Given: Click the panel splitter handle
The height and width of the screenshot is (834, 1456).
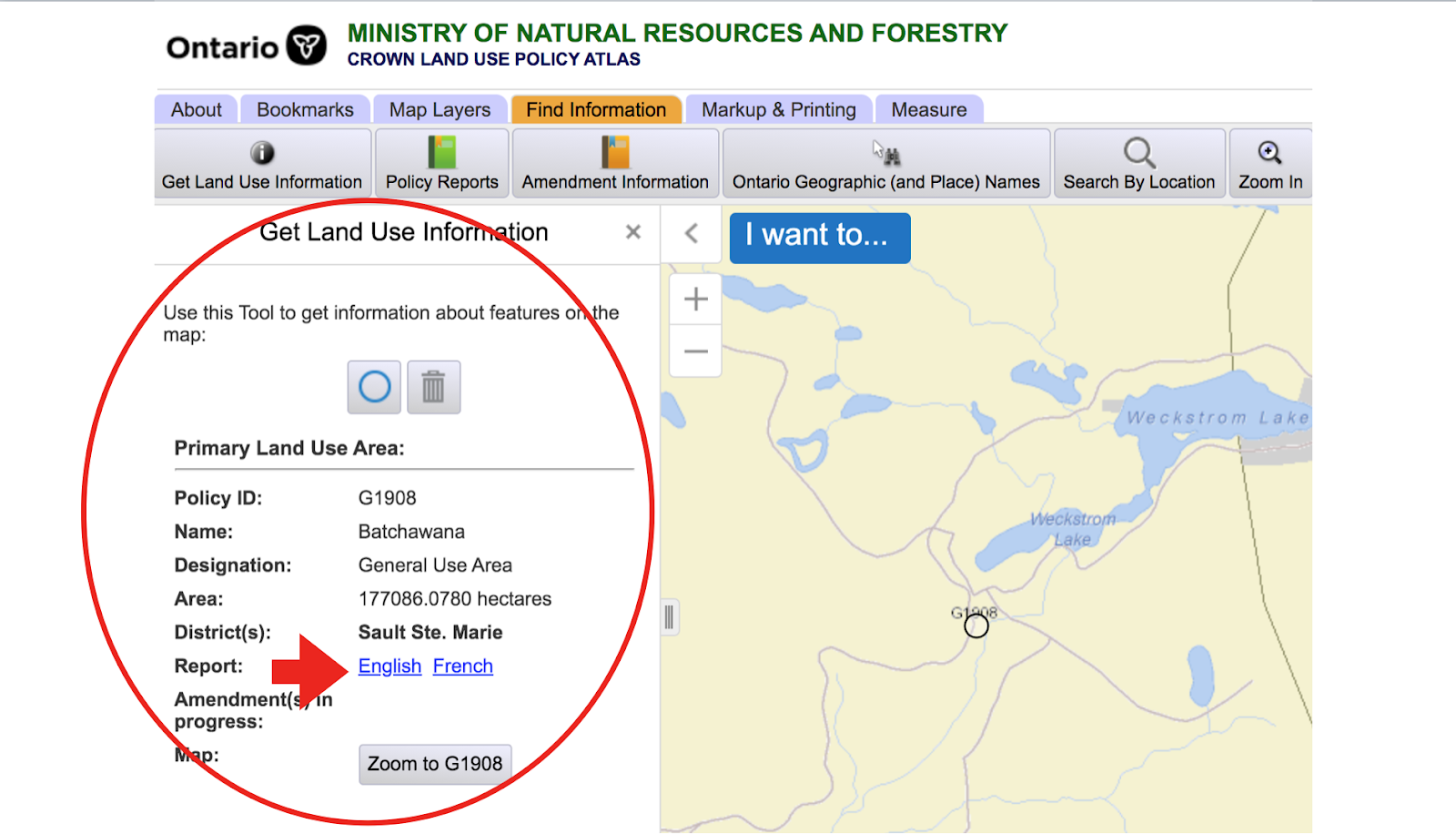Looking at the screenshot, I should coord(669,616).
